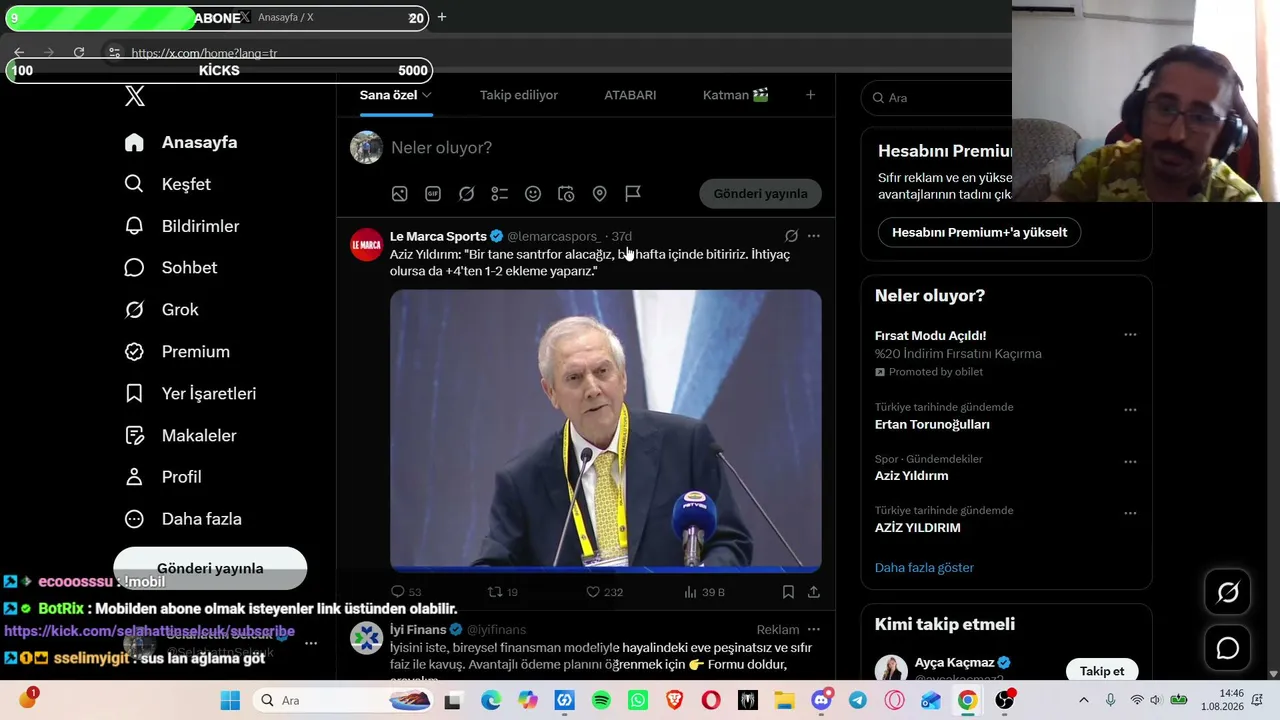Add a location with the pin icon
Viewport: 1280px width, 720px height.
(600, 194)
